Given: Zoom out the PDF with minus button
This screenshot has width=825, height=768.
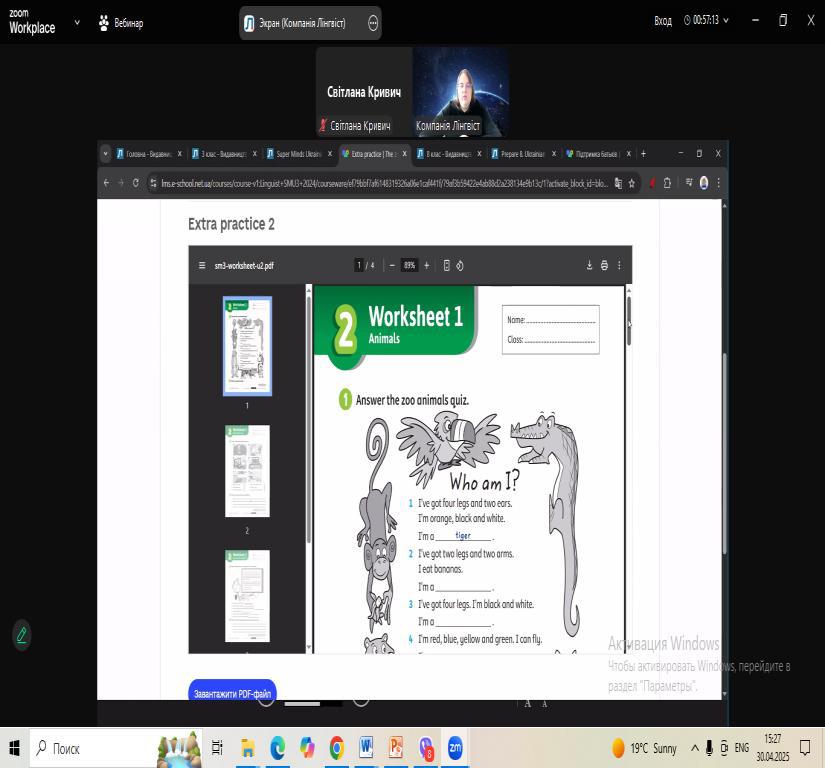Looking at the screenshot, I should (x=392, y=266).
